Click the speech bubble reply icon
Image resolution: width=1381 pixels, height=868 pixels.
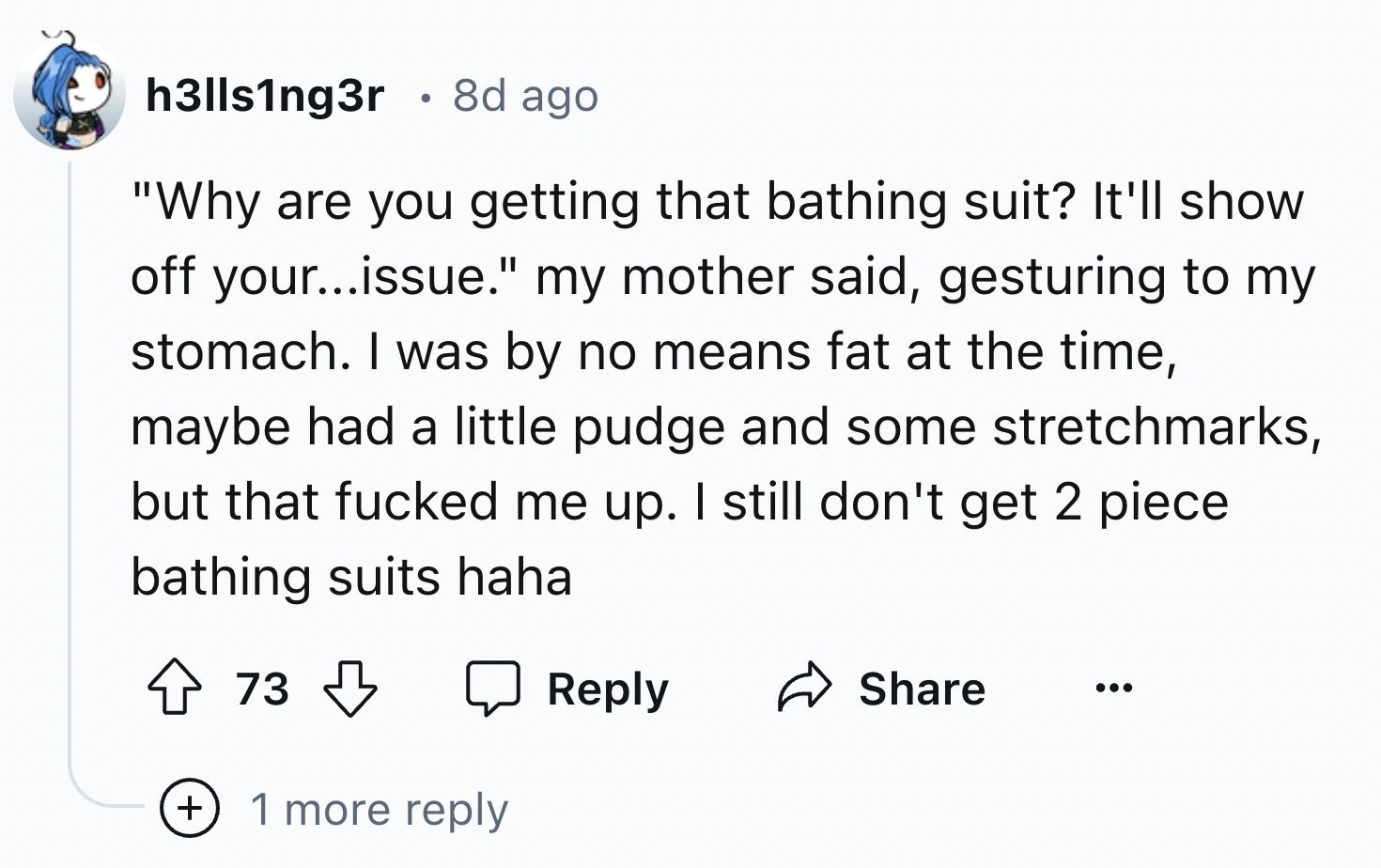[493, 689]
